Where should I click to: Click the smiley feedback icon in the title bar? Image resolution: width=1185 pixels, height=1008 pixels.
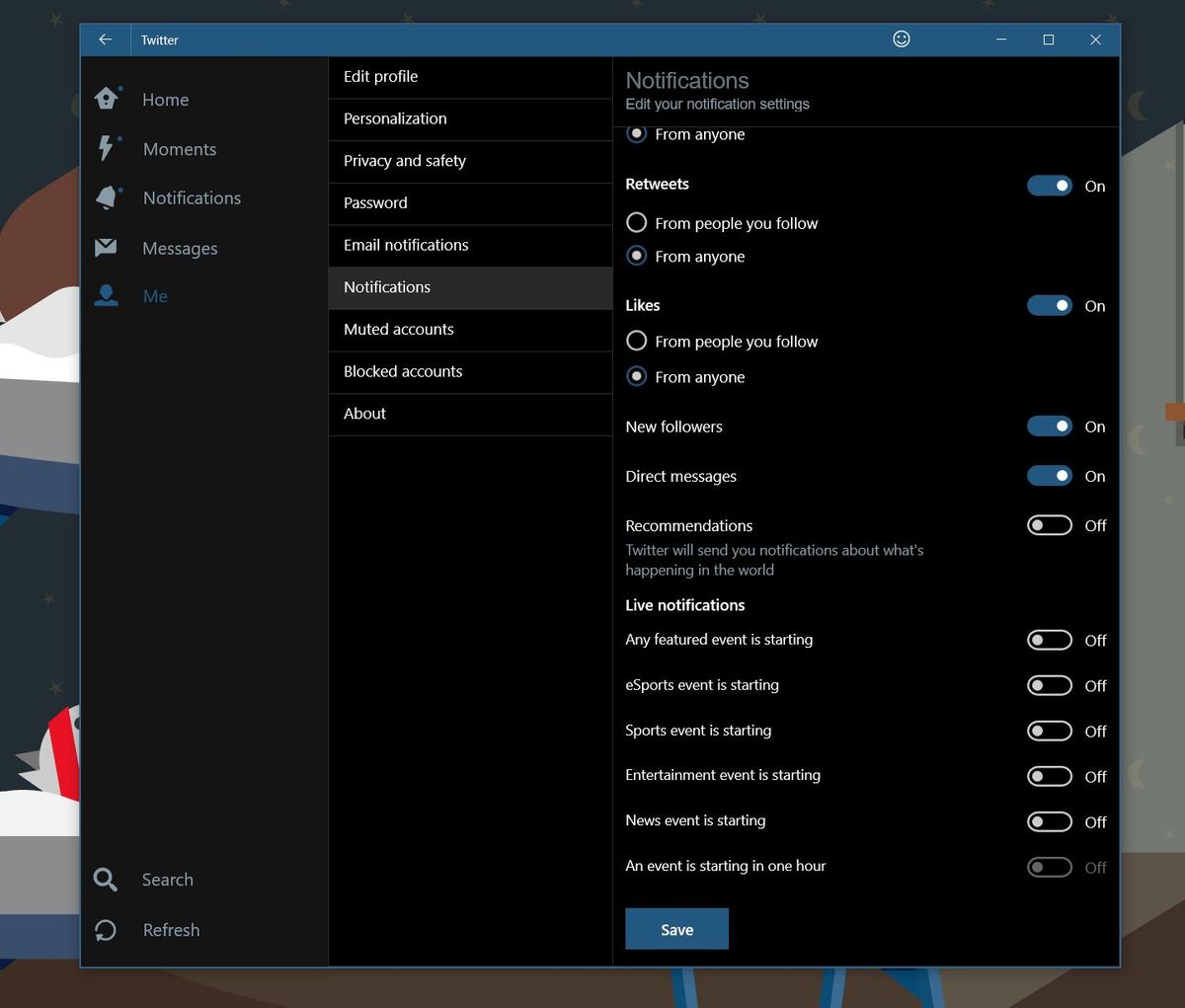click(x=901, y=39)
